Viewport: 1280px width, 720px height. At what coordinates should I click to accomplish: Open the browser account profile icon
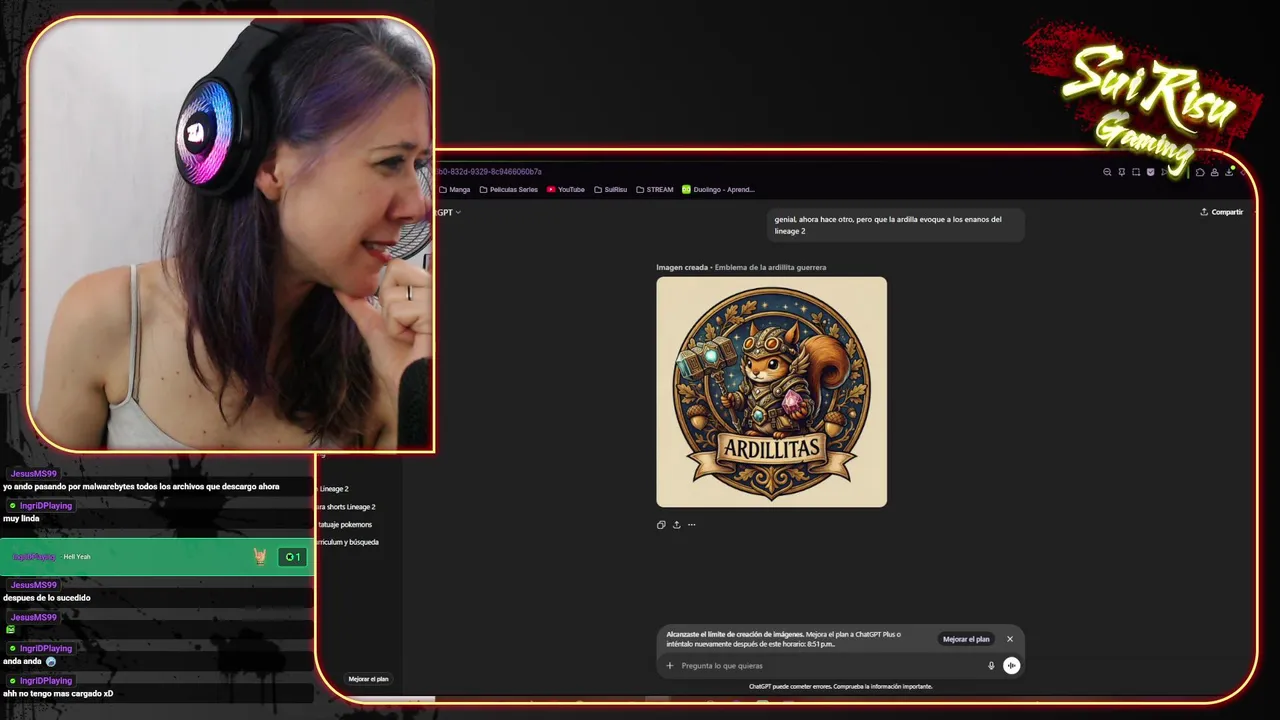click(x=1215, y=172)
